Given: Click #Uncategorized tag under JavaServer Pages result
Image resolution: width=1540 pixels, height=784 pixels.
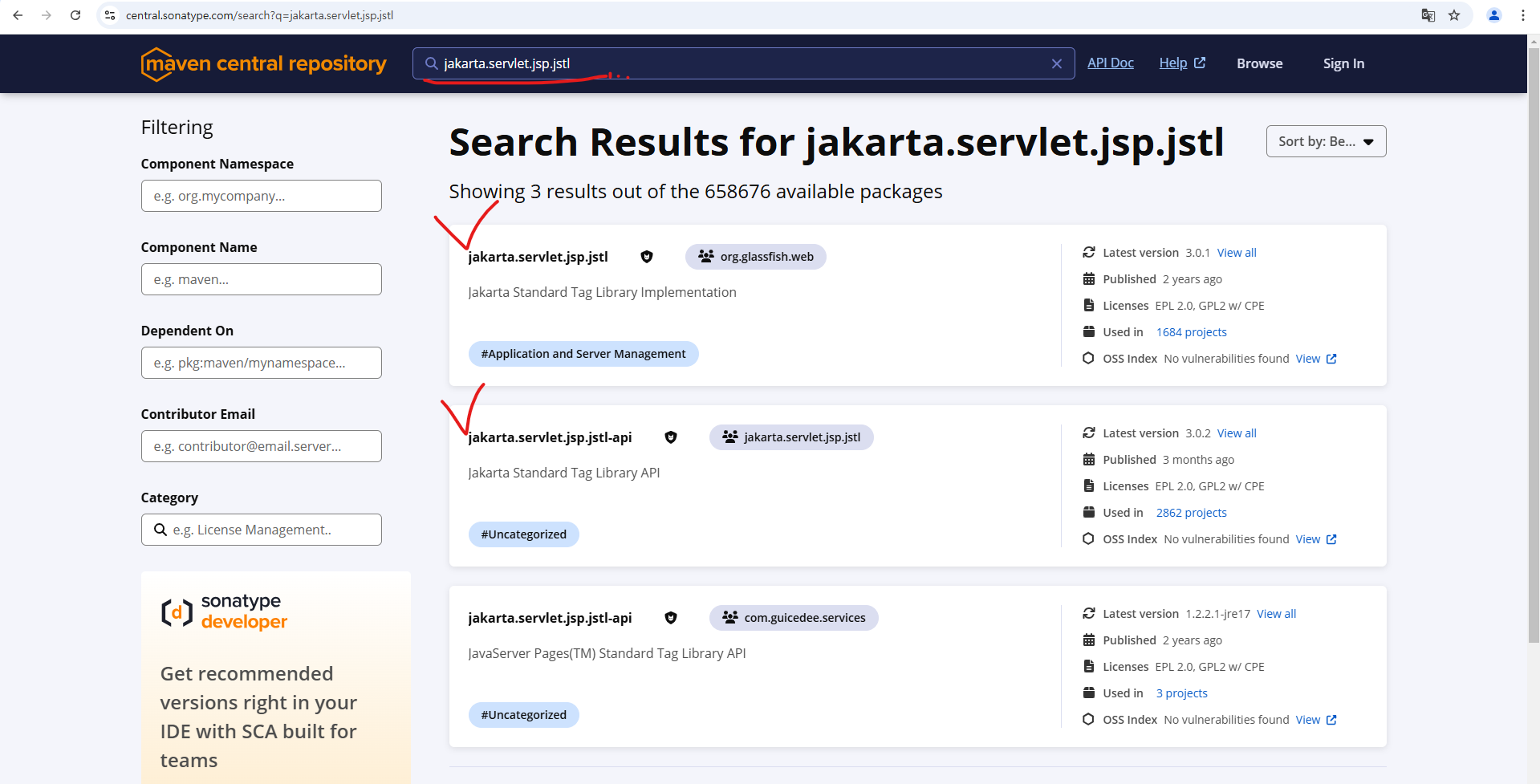Looking at the screenshot, I should click(524, 715).
